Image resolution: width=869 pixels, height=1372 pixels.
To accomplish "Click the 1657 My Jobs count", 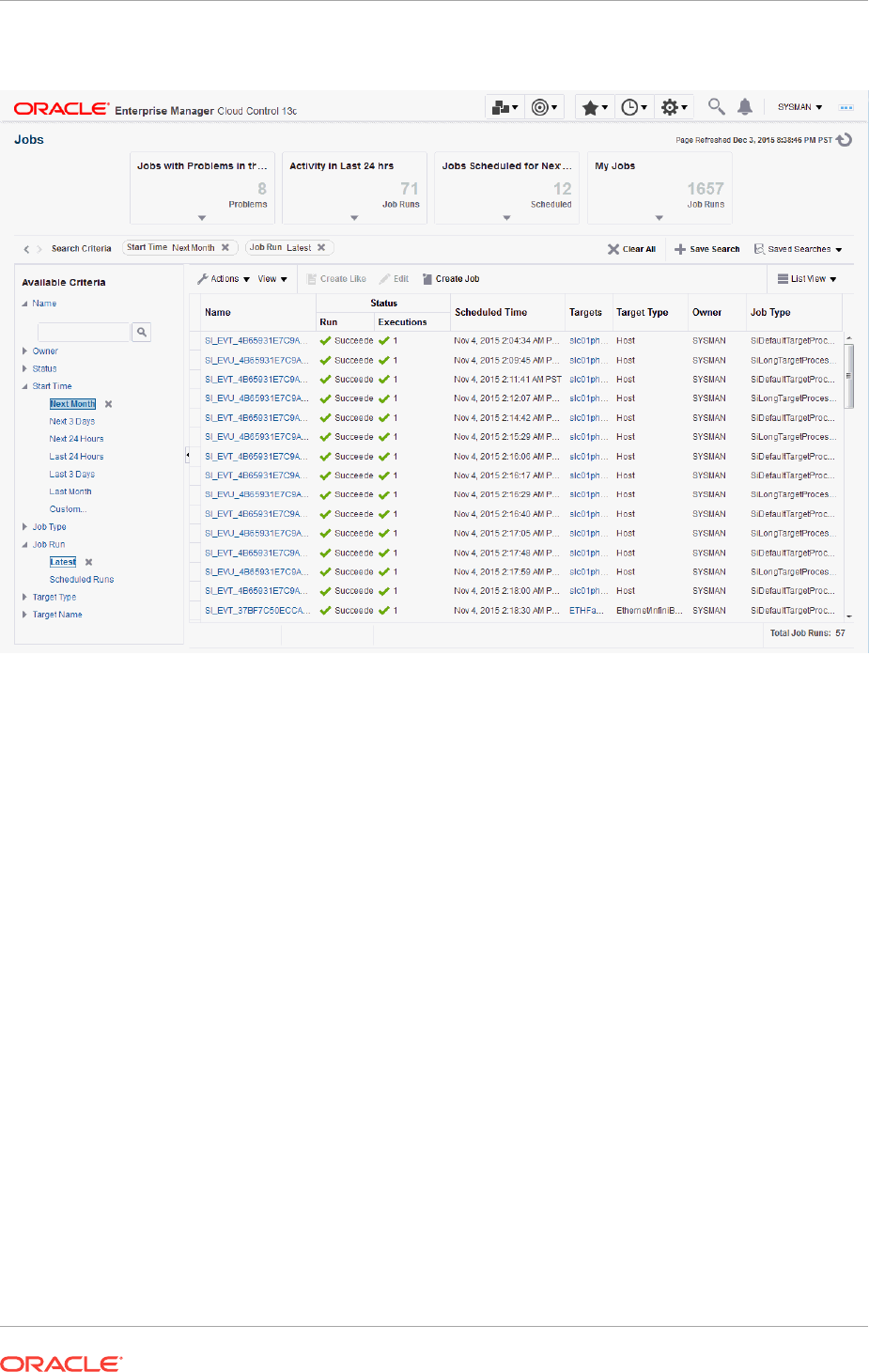I will (705, 189).
